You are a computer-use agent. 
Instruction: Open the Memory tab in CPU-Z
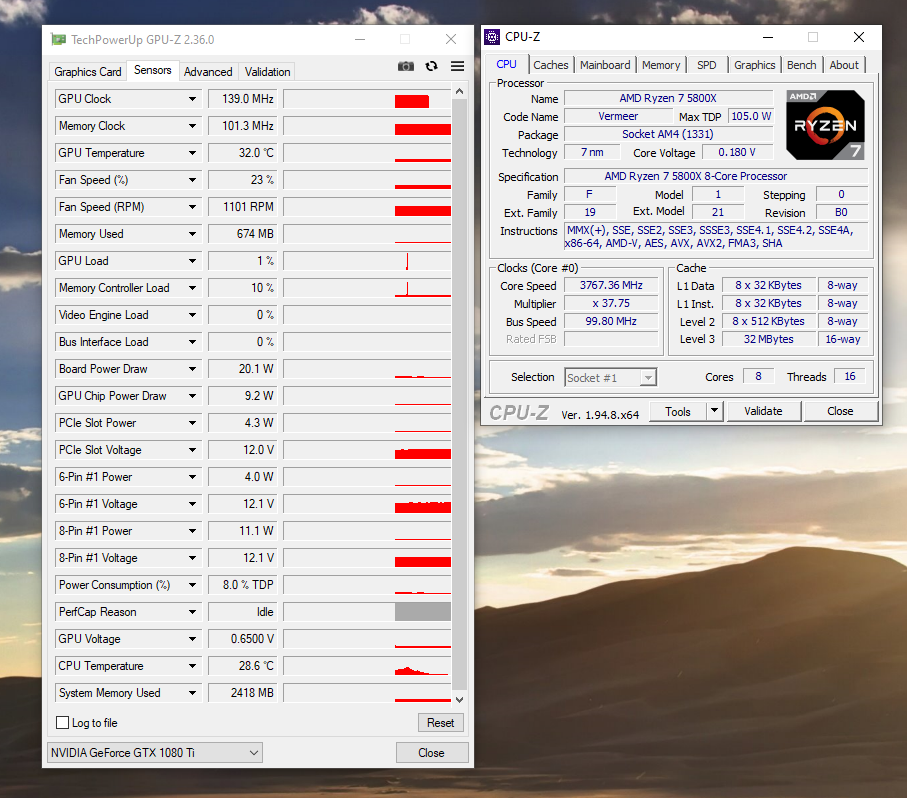pyautogui.click(x=661, y=65)
